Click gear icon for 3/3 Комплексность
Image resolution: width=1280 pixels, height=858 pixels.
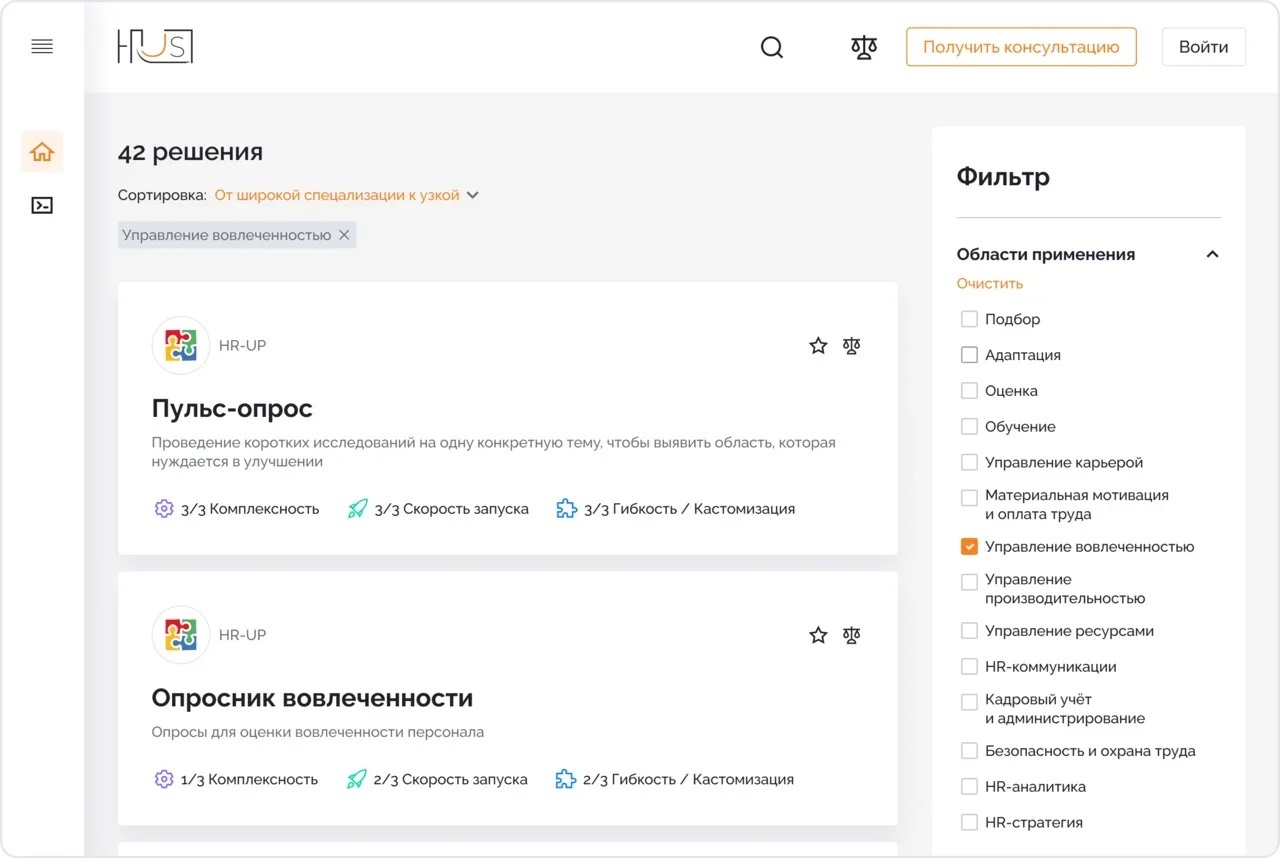[164, 508]
